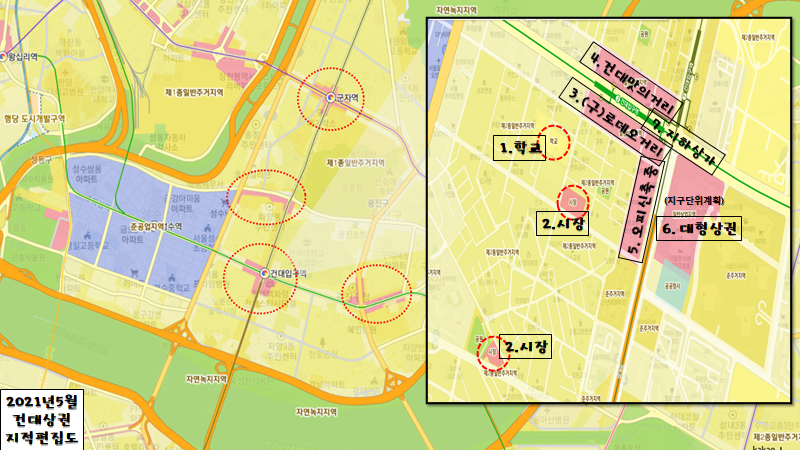Screen dimensions: 800x450
Task: Click the circle marker above 송정동 주민센터
Action: (x=256, y=124)
